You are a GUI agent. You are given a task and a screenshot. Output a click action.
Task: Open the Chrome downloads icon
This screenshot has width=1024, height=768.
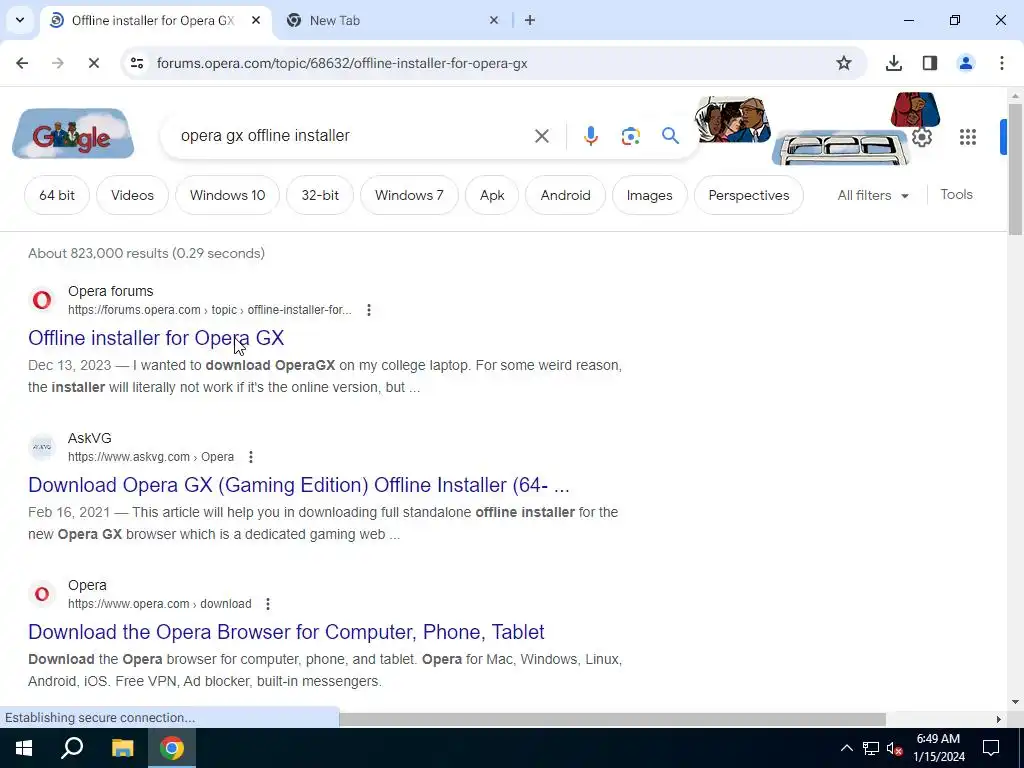(x=893, y=63)
